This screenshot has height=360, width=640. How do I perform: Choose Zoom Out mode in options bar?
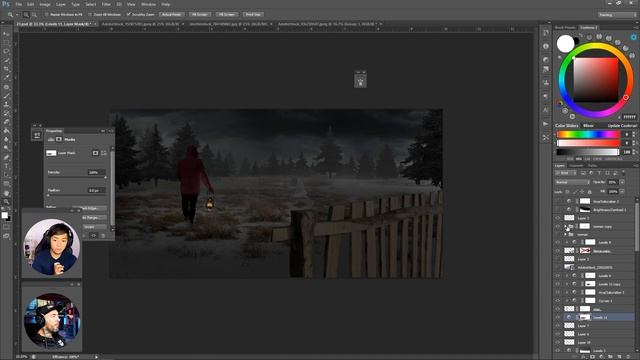[34, 15]
